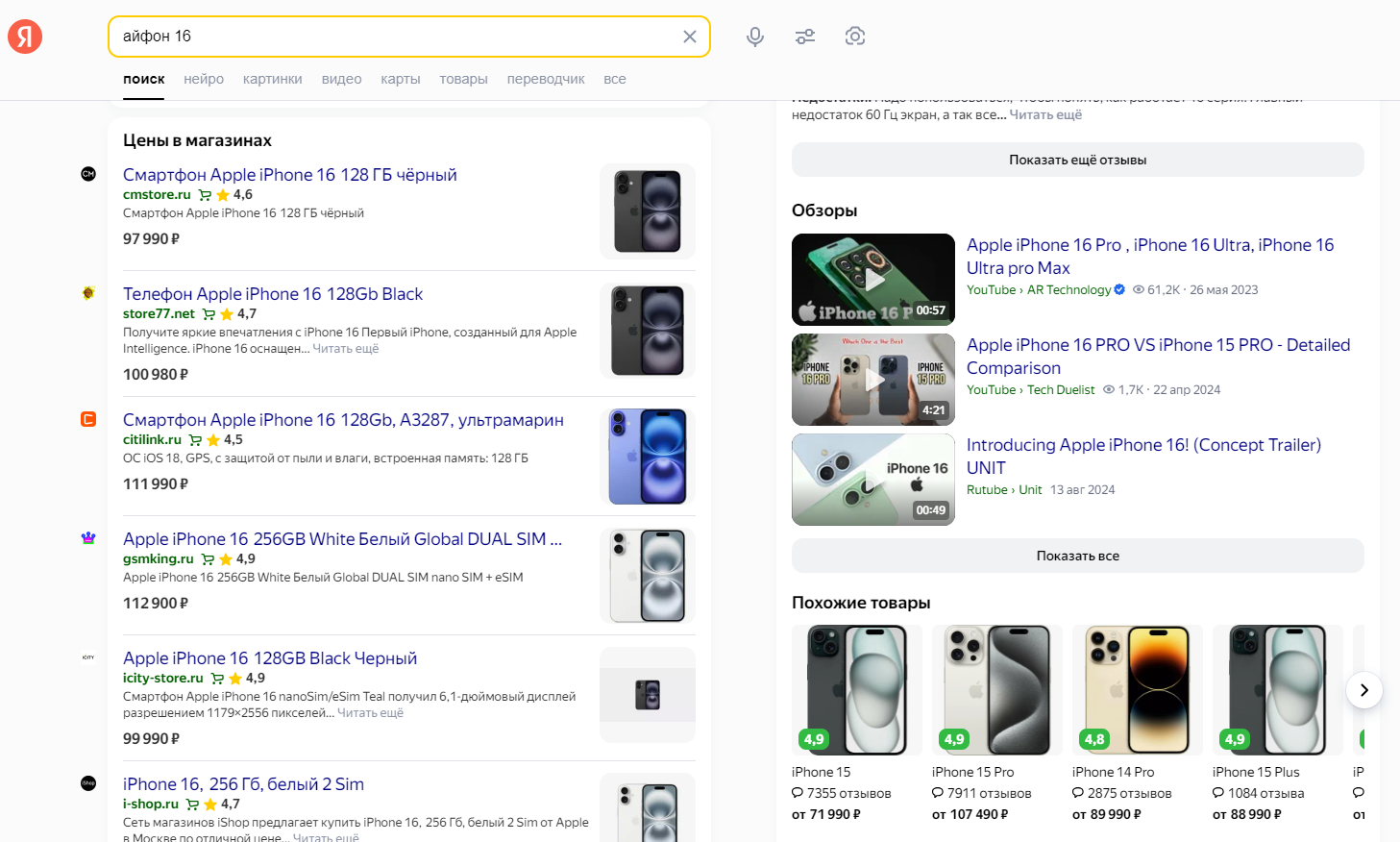1400x842 pixels.
Task: Click the gsmking.ru domain link
Action: coord(159,558)
